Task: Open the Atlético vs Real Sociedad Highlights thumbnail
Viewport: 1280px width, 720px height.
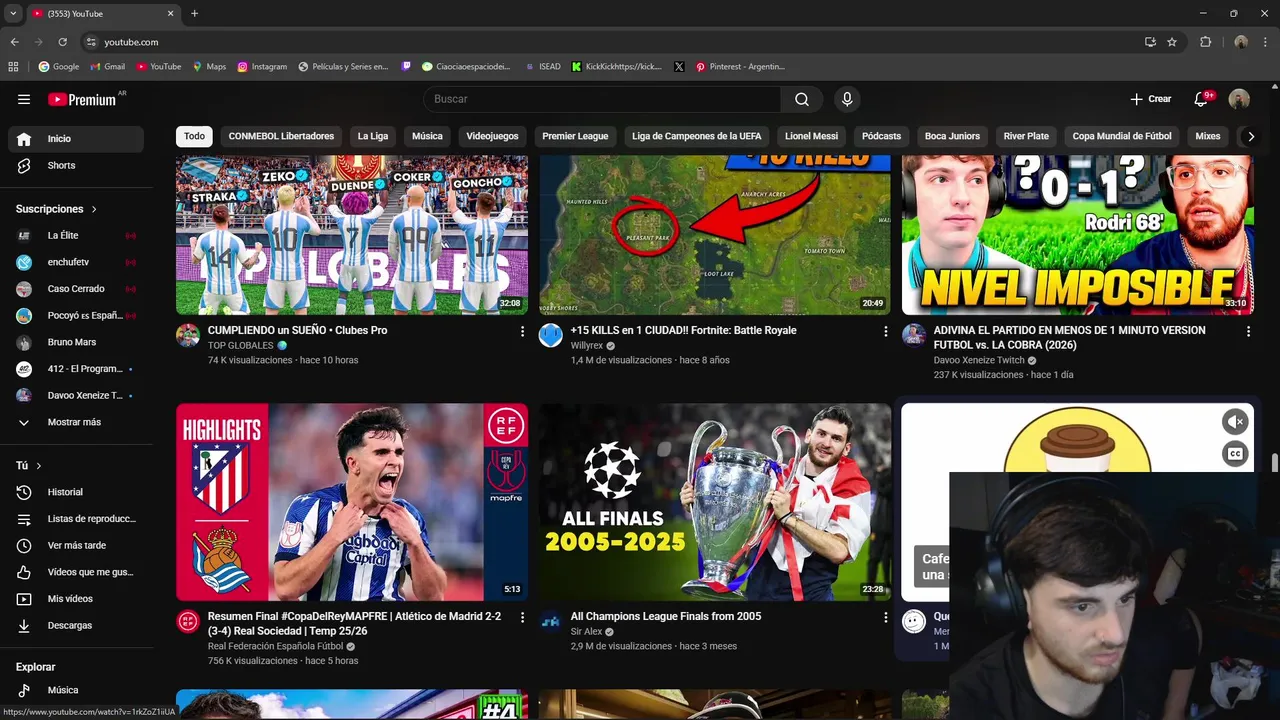Action: [352, 502]
